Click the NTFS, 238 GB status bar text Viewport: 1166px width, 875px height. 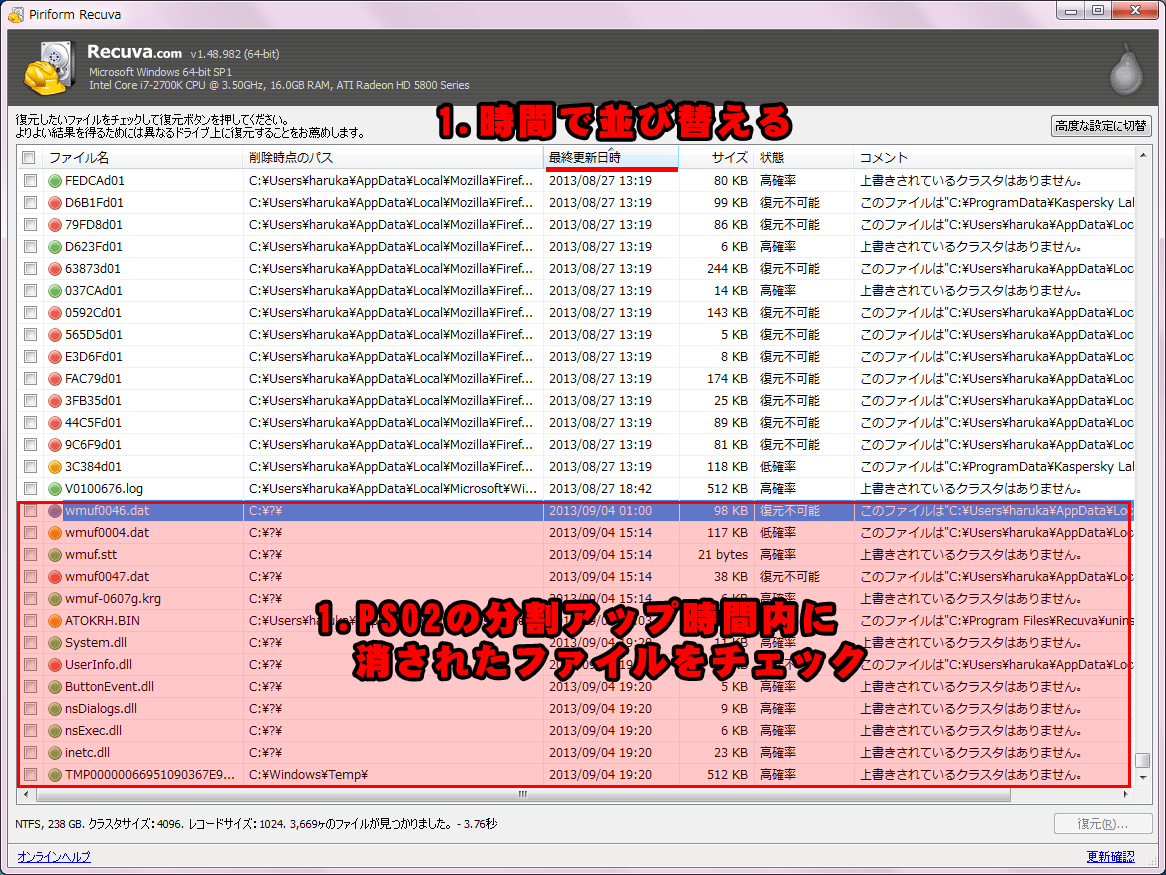point(50,824)
